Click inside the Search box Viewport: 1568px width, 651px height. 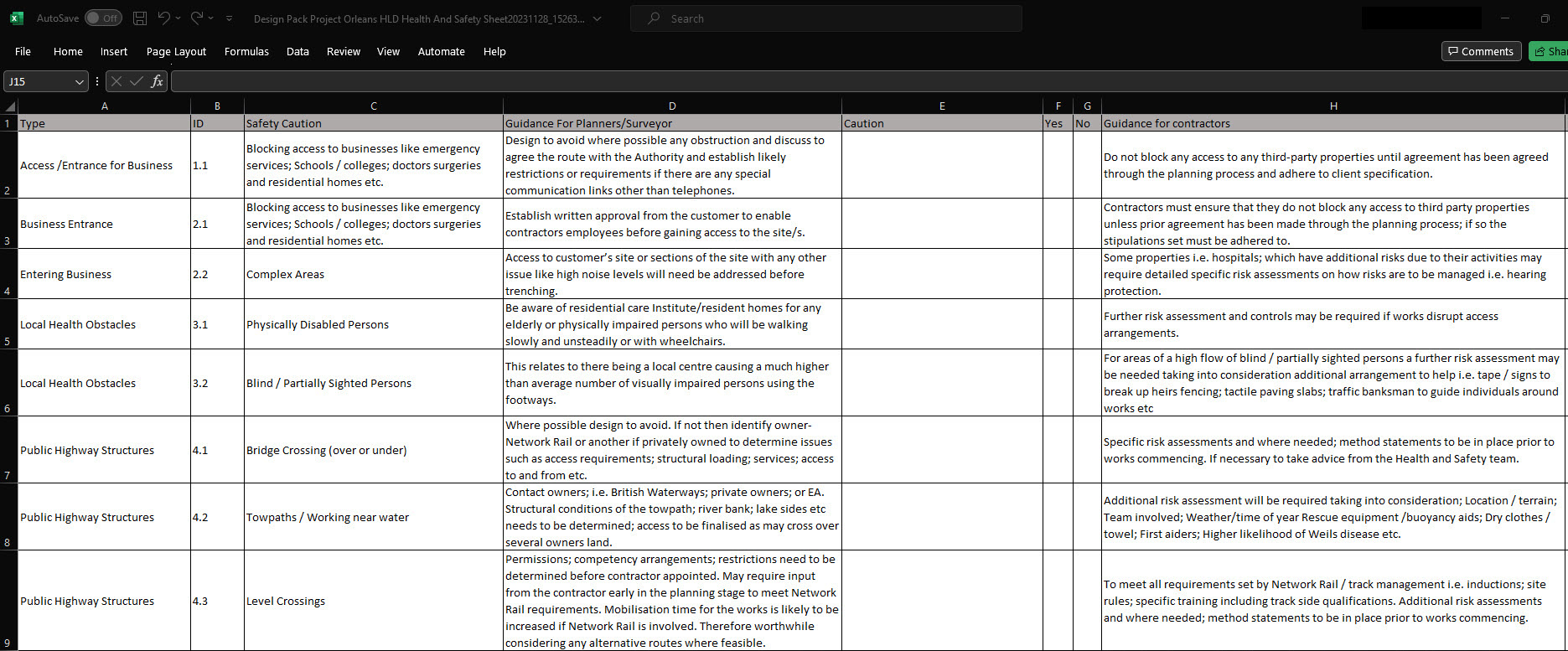pyautogui.click(x=825, y=18)
